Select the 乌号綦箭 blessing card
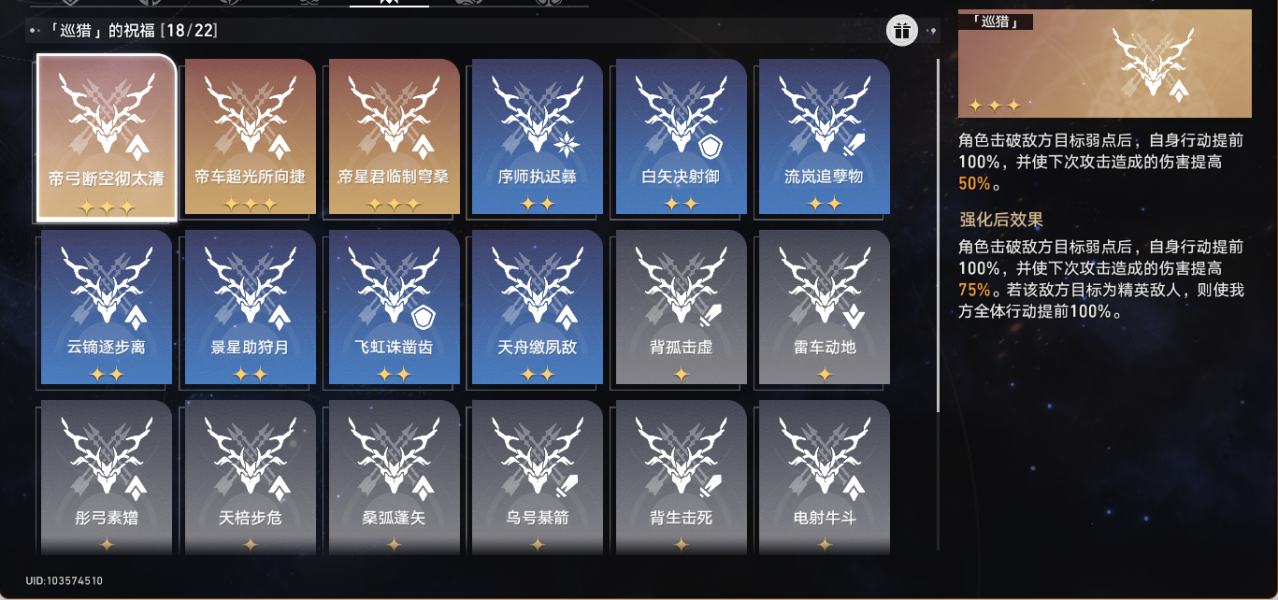This screenshot has height=600, width=1278. [x=537, y=478]
